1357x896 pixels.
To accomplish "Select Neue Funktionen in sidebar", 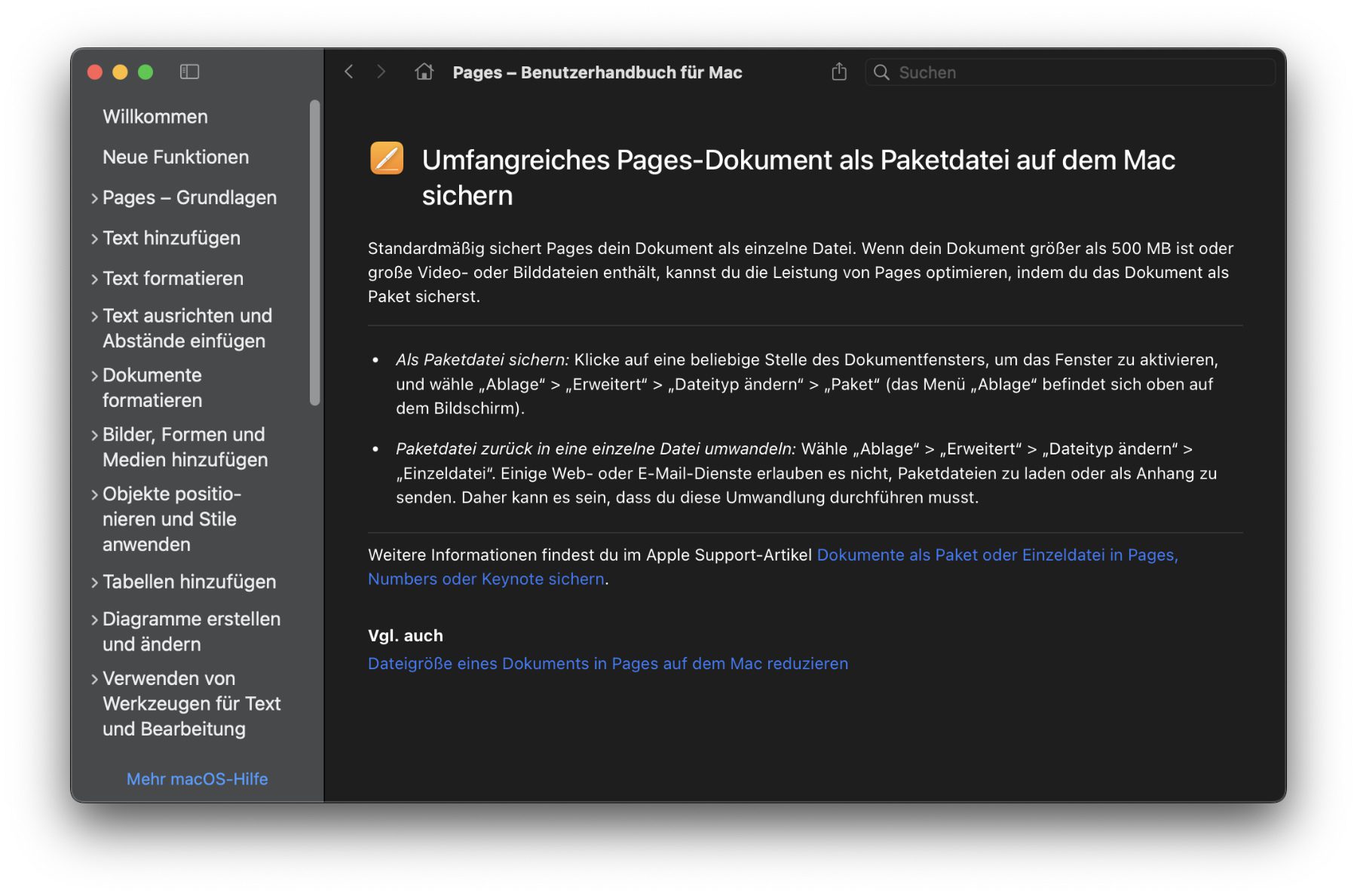I will coord(176,157).
